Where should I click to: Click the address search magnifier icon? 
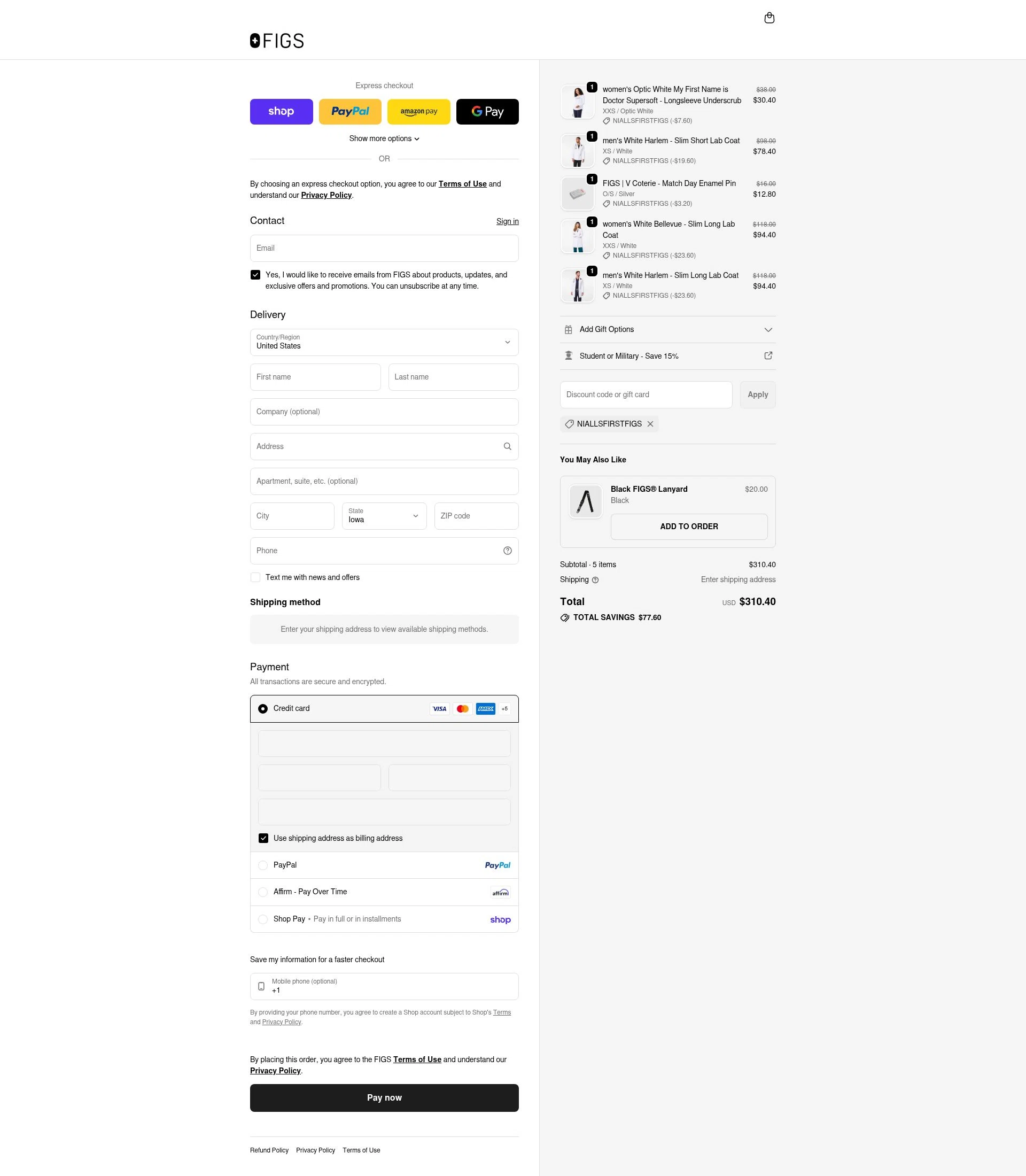coord(507,446)
